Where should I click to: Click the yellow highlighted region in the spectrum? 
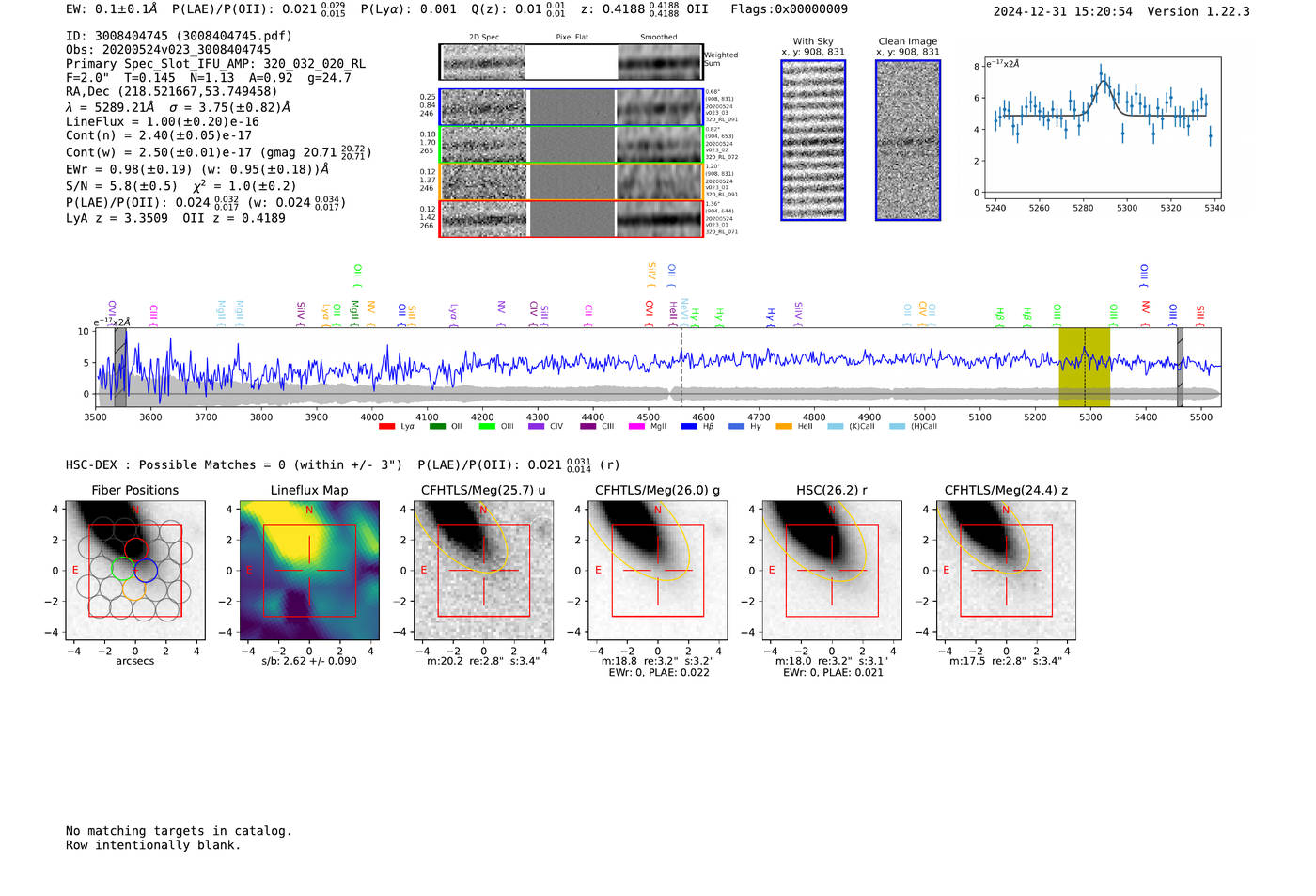click(1085, 368)
